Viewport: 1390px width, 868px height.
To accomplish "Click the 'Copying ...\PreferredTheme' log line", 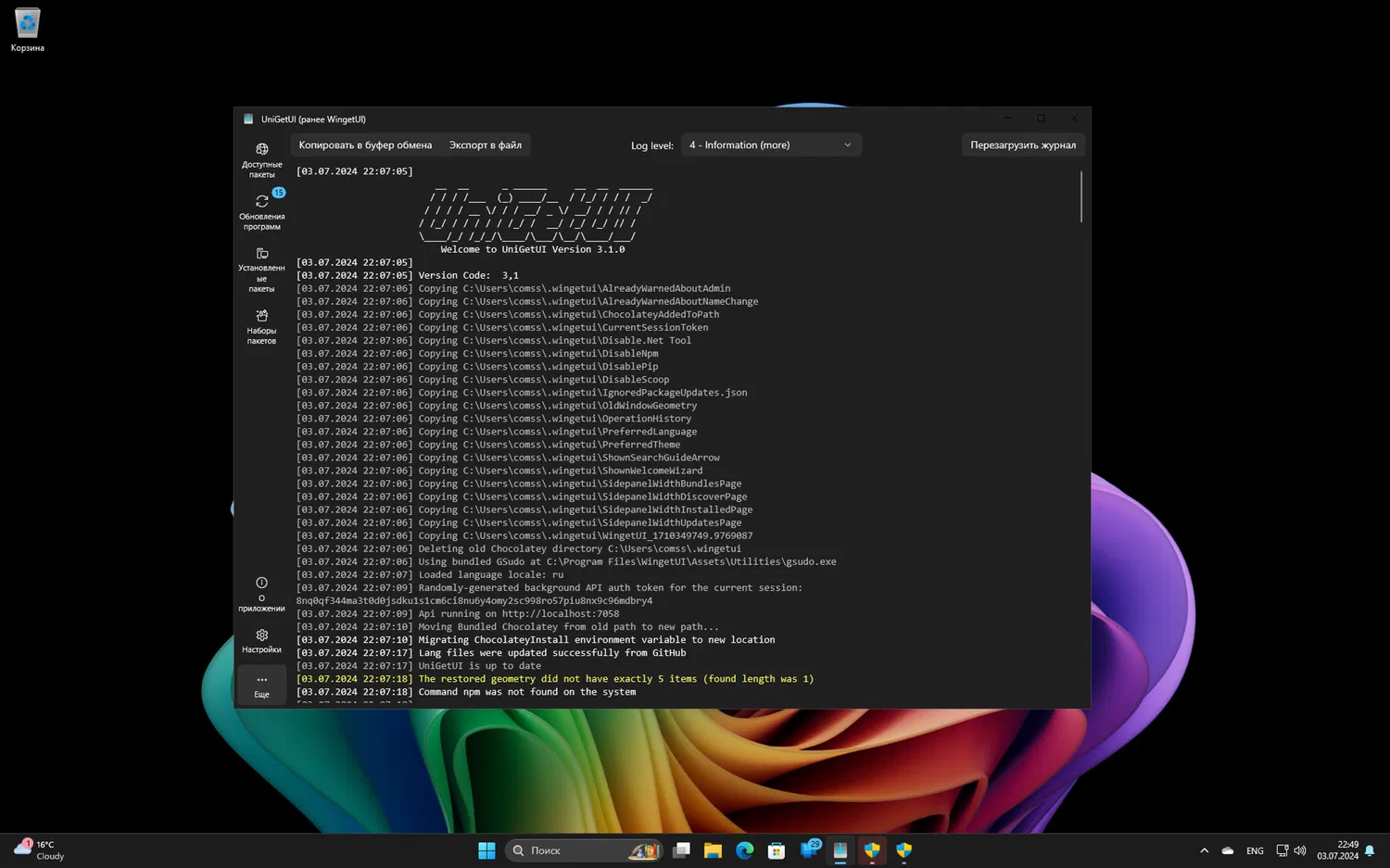I will point(488,444).
